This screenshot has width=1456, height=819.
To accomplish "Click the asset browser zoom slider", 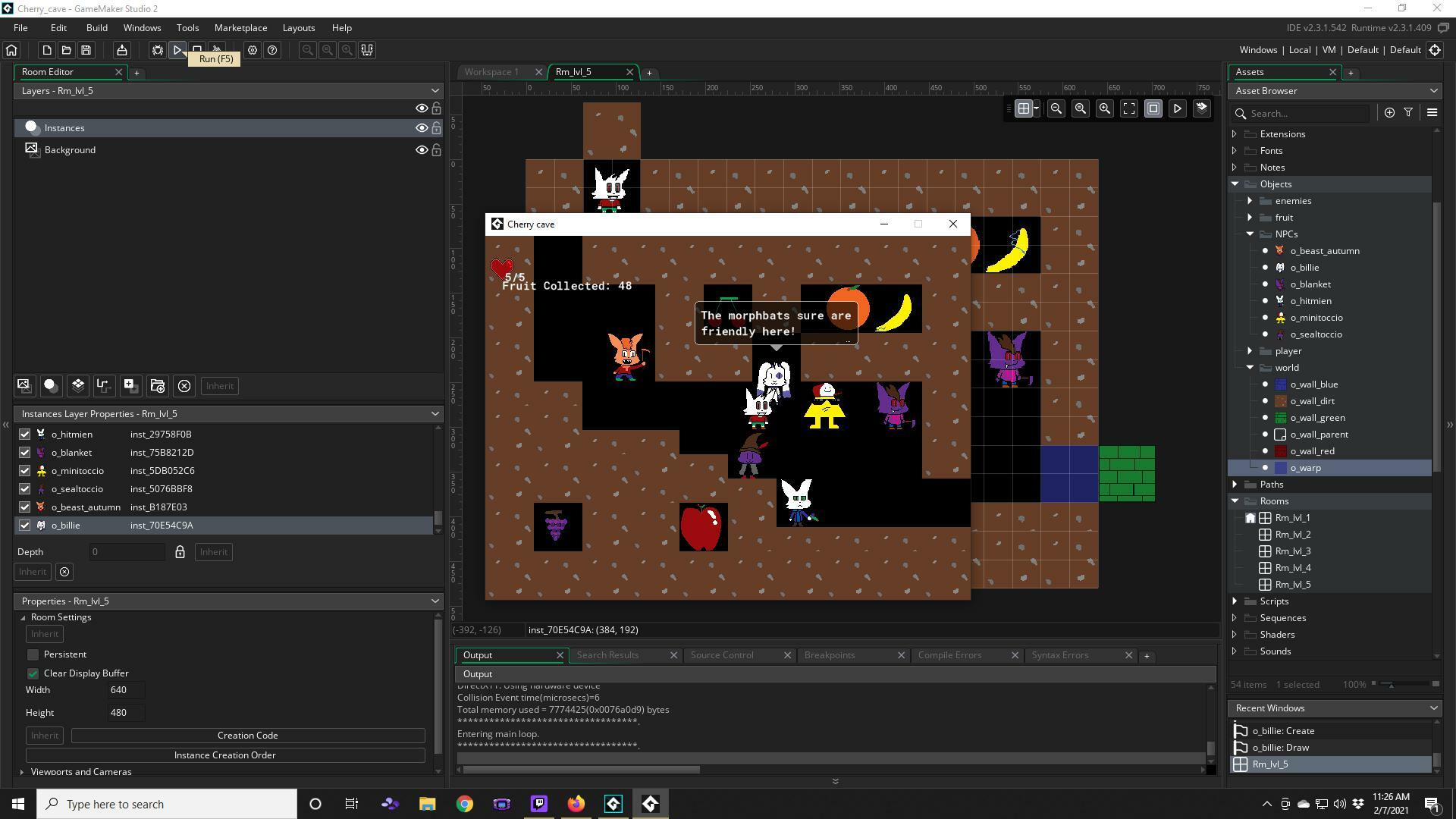I will pyautogui.click(x=1391, y=685).
